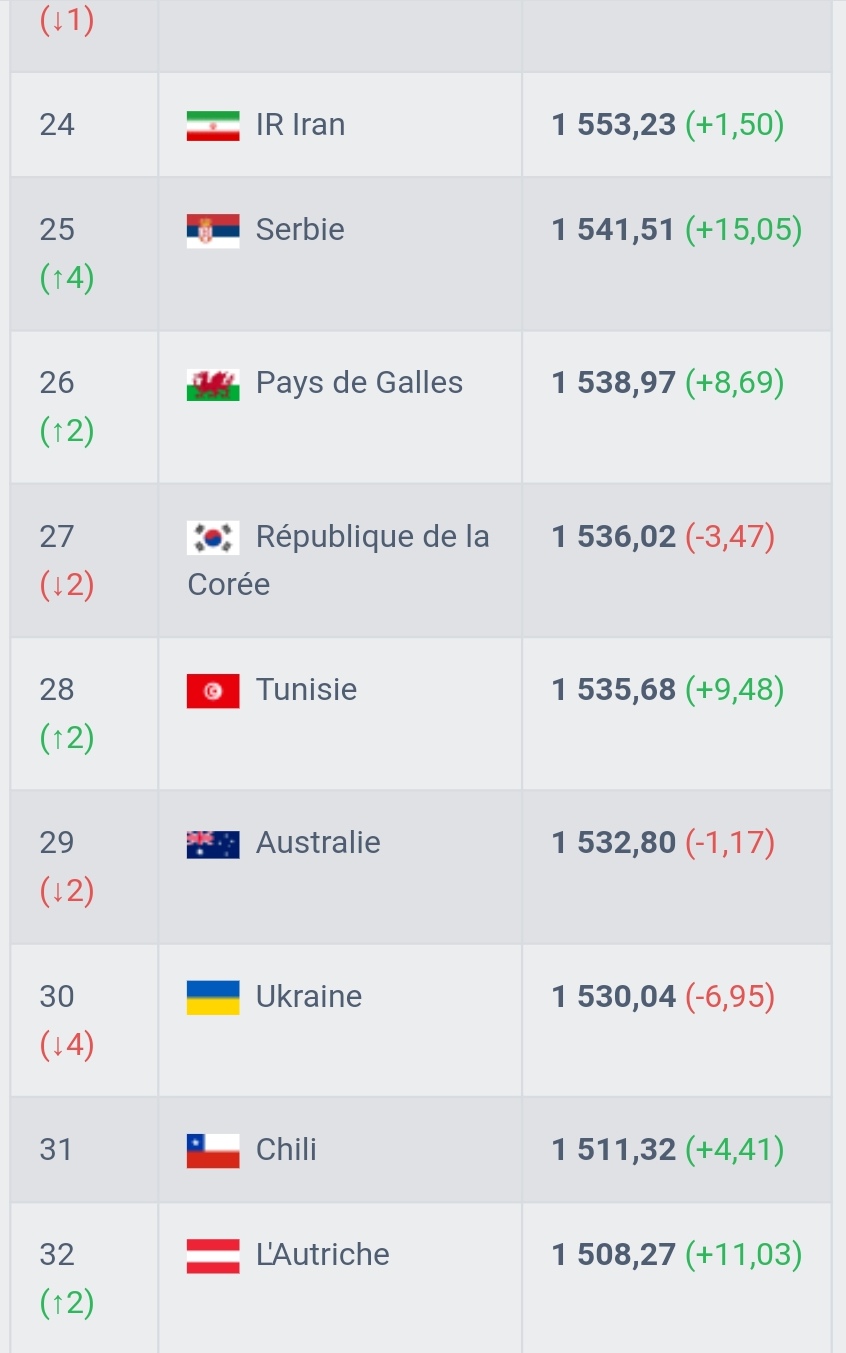Click Australia's points 1 532,80
The height and width of the screenshot is (1353, 846).
pyautogui.click(x=614, y=844)
